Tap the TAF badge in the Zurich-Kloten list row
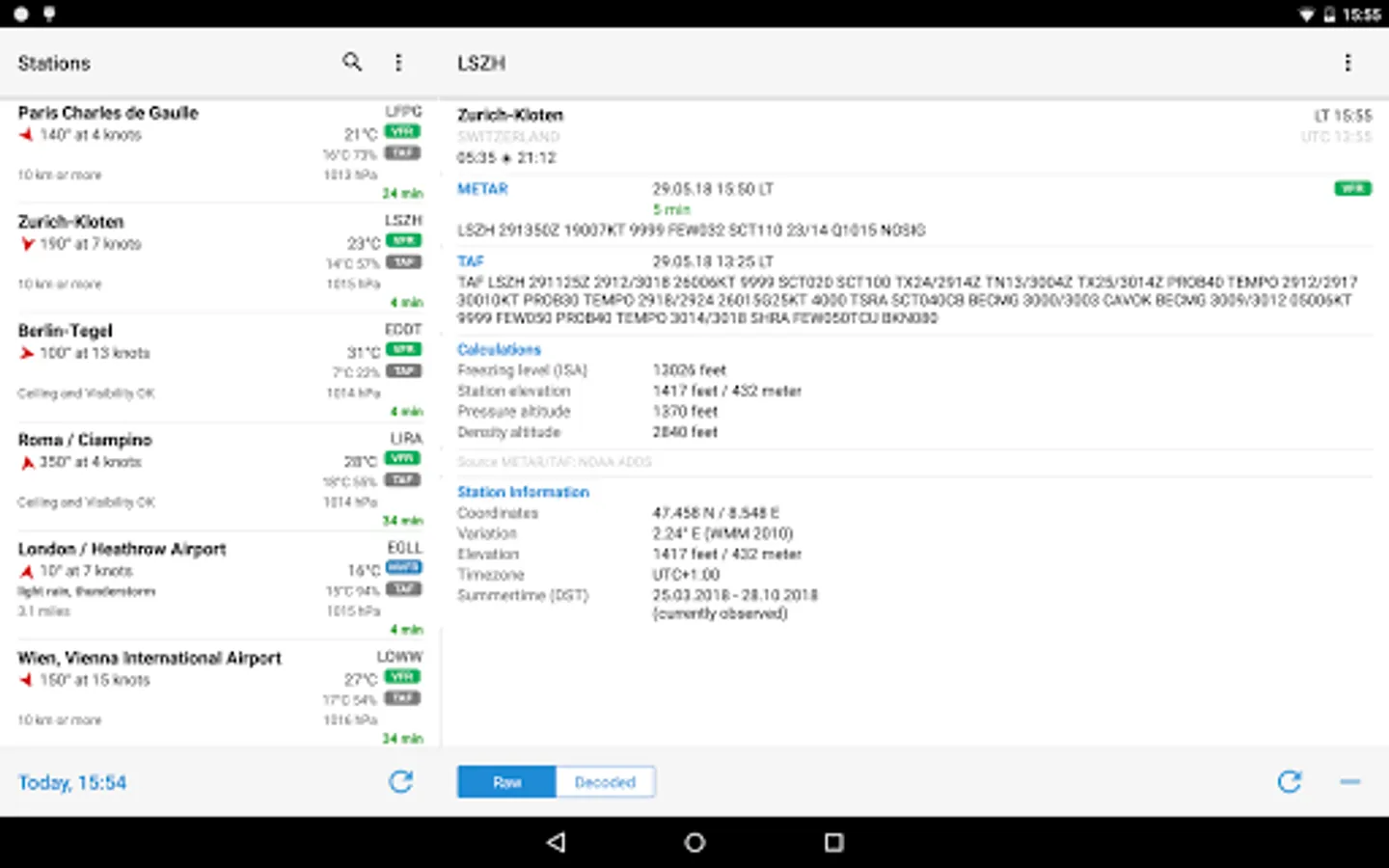Screen dimensions: 1389x868 point(402,261)
